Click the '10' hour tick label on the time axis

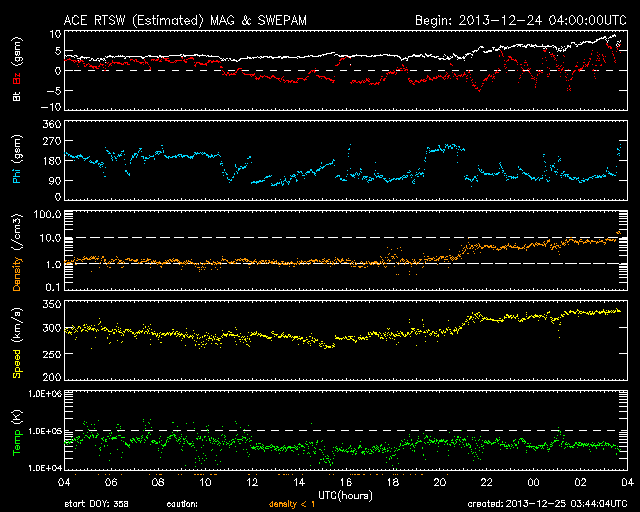205,483
